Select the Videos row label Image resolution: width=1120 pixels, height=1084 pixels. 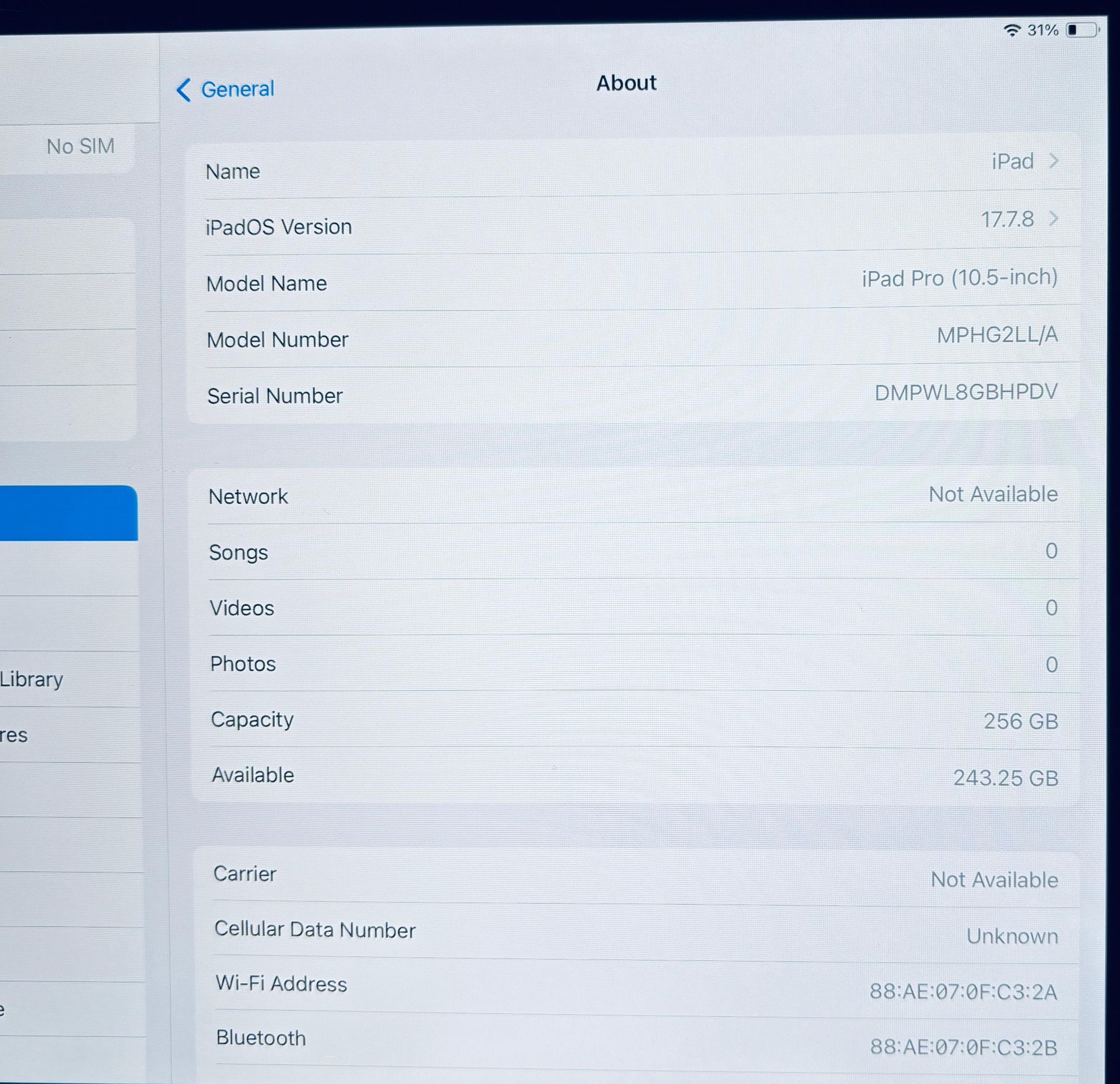pos(242,608)
